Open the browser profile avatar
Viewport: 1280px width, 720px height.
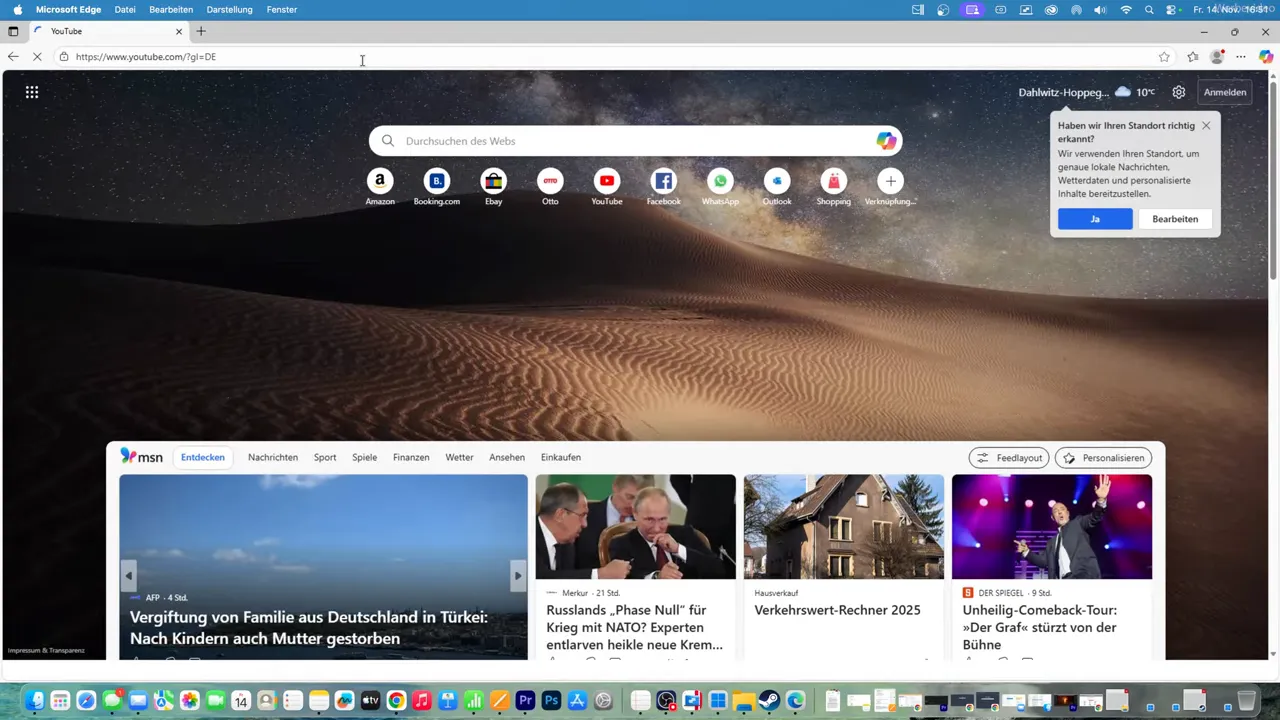click(1217, 57)
